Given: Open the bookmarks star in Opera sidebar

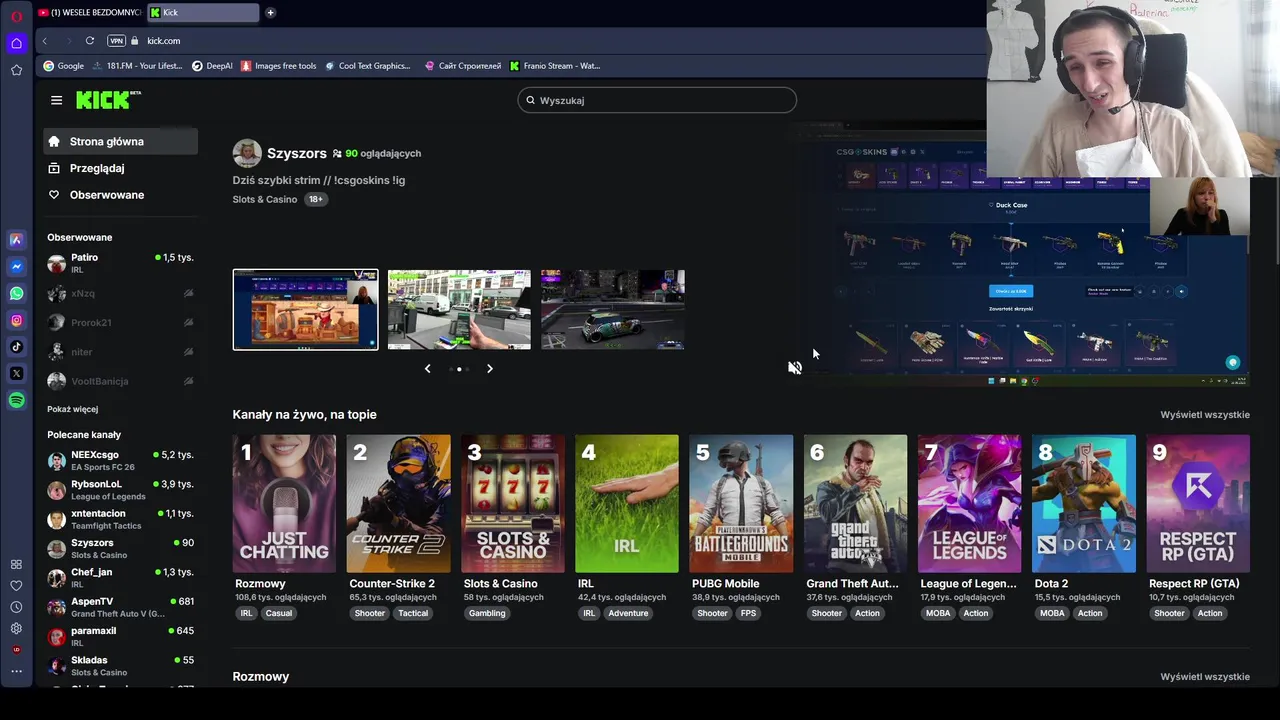Looking at the screenshot, I should (x=16, y=70).
